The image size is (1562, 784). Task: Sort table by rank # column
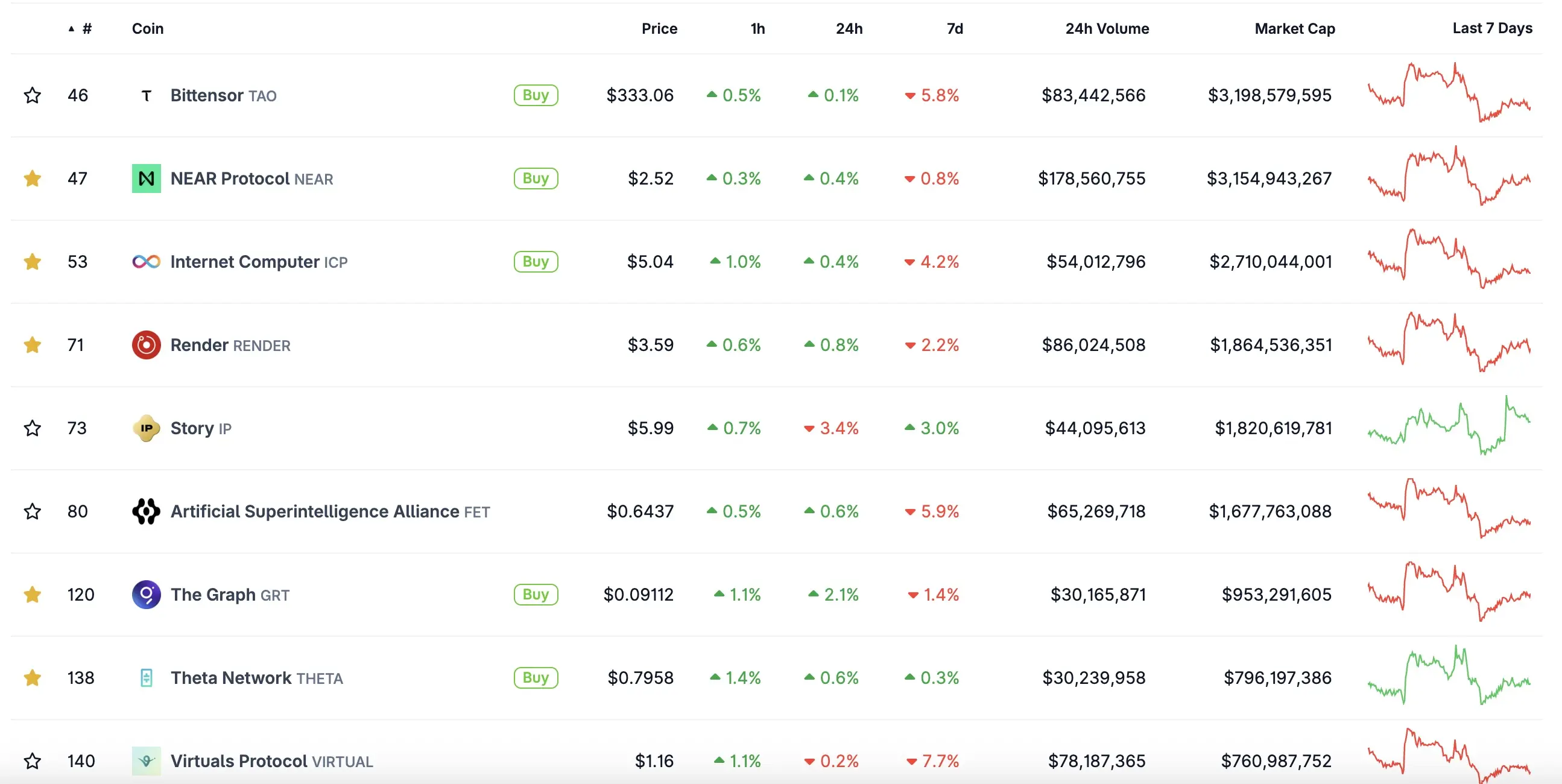click(x=80, y=28)
